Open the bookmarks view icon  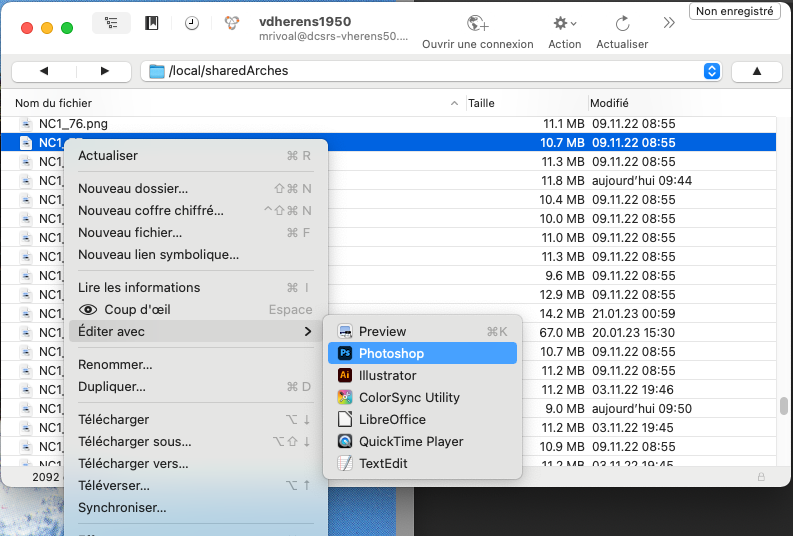152,24
